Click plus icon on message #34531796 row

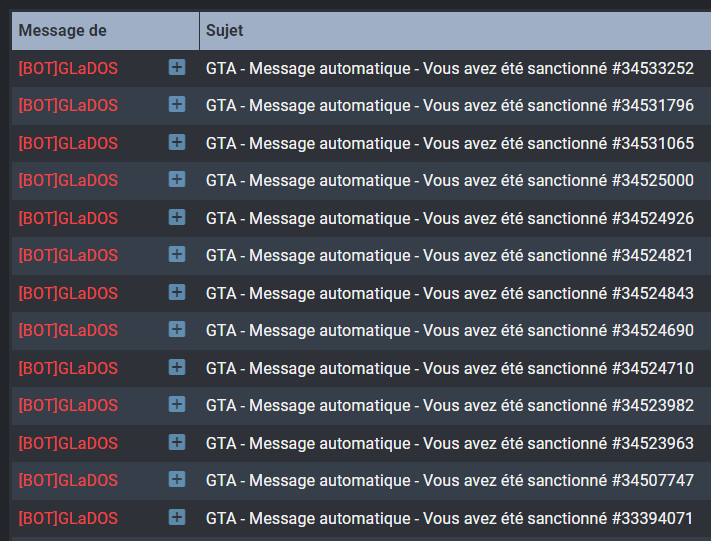coord(177,105)
